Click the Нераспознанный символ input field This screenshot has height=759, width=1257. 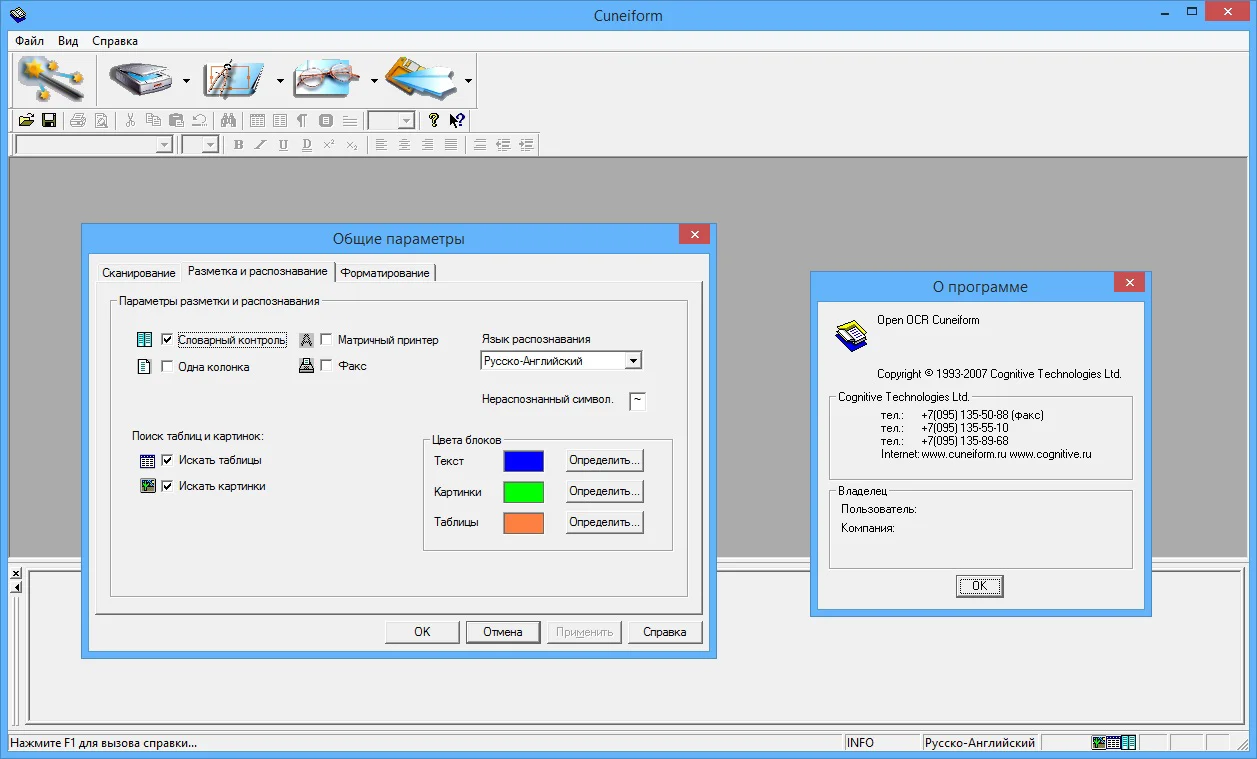[x=638, y=401]
